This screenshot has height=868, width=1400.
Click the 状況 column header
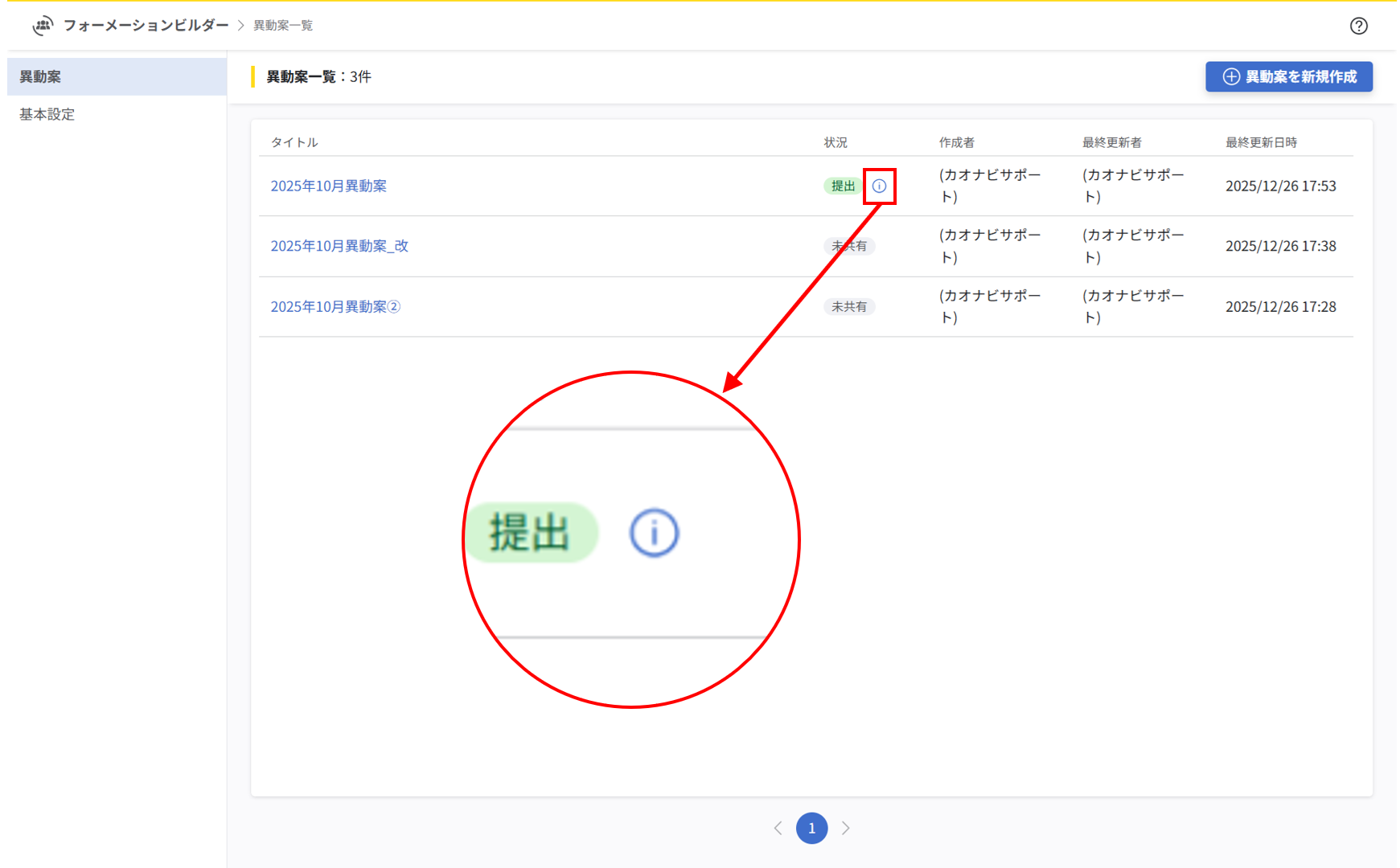coord(835,142)
